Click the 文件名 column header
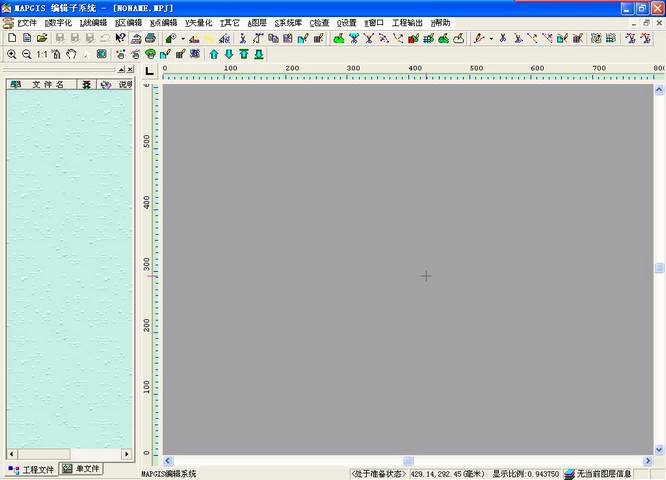The image size is (666, 480). coord(48,85)
